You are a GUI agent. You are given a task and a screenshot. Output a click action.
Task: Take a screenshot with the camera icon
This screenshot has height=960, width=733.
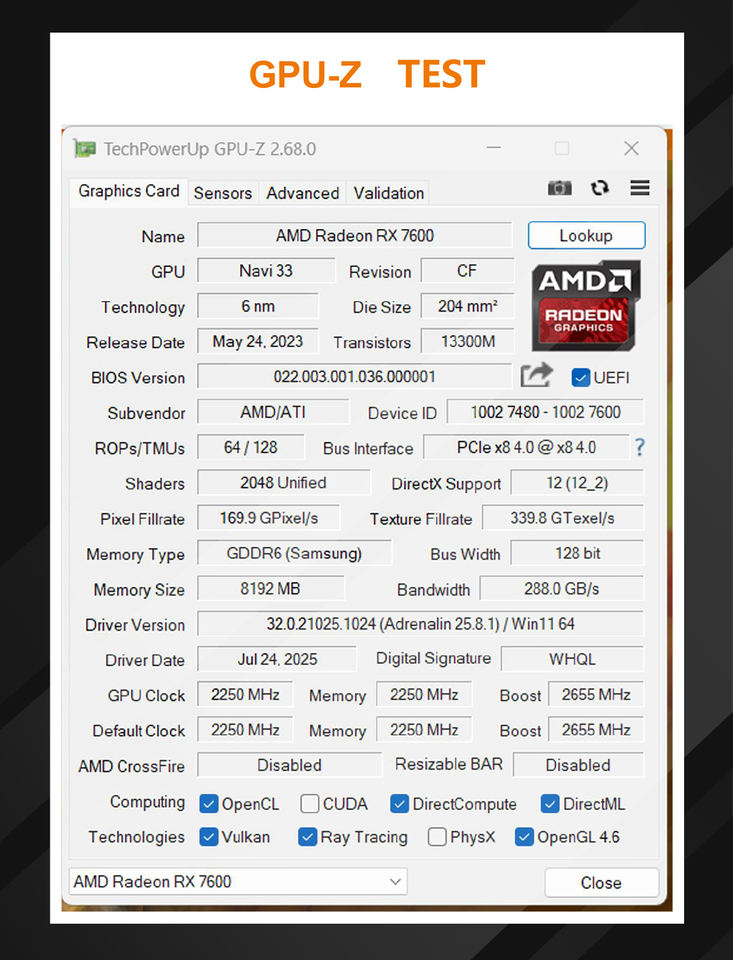(559, 188)
